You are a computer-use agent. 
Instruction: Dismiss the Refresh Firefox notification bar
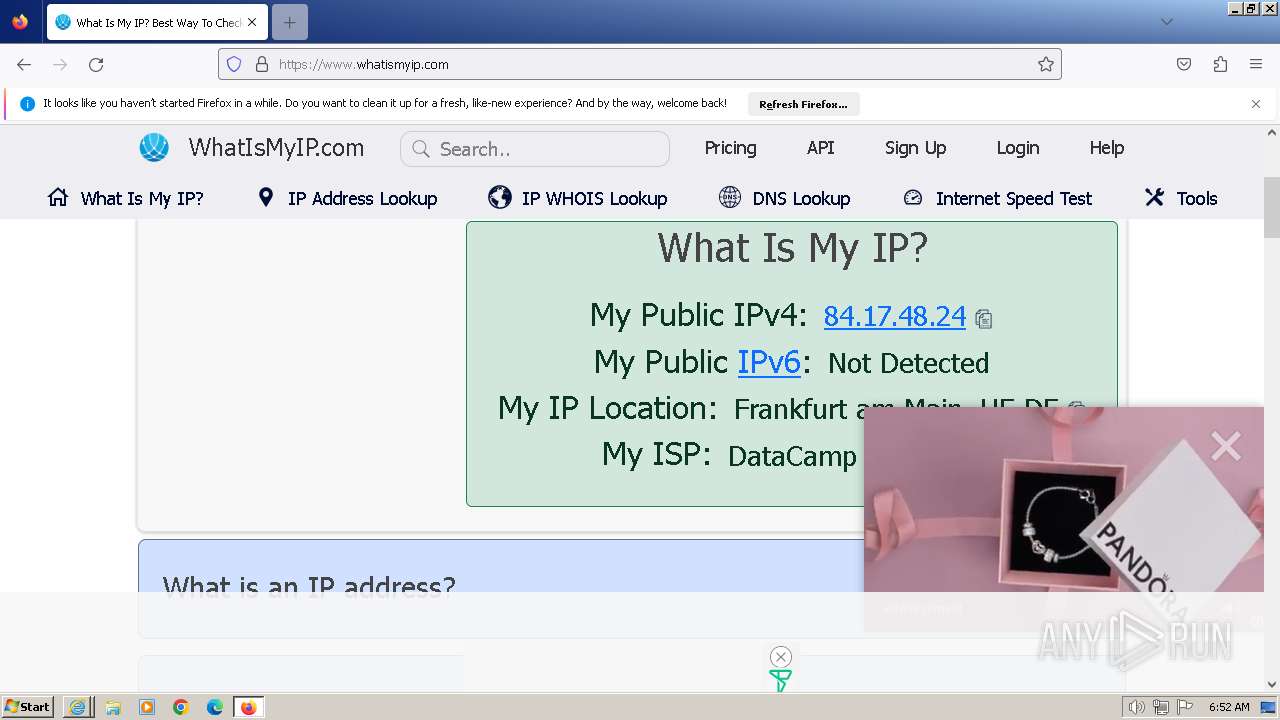coord(1256,103)
